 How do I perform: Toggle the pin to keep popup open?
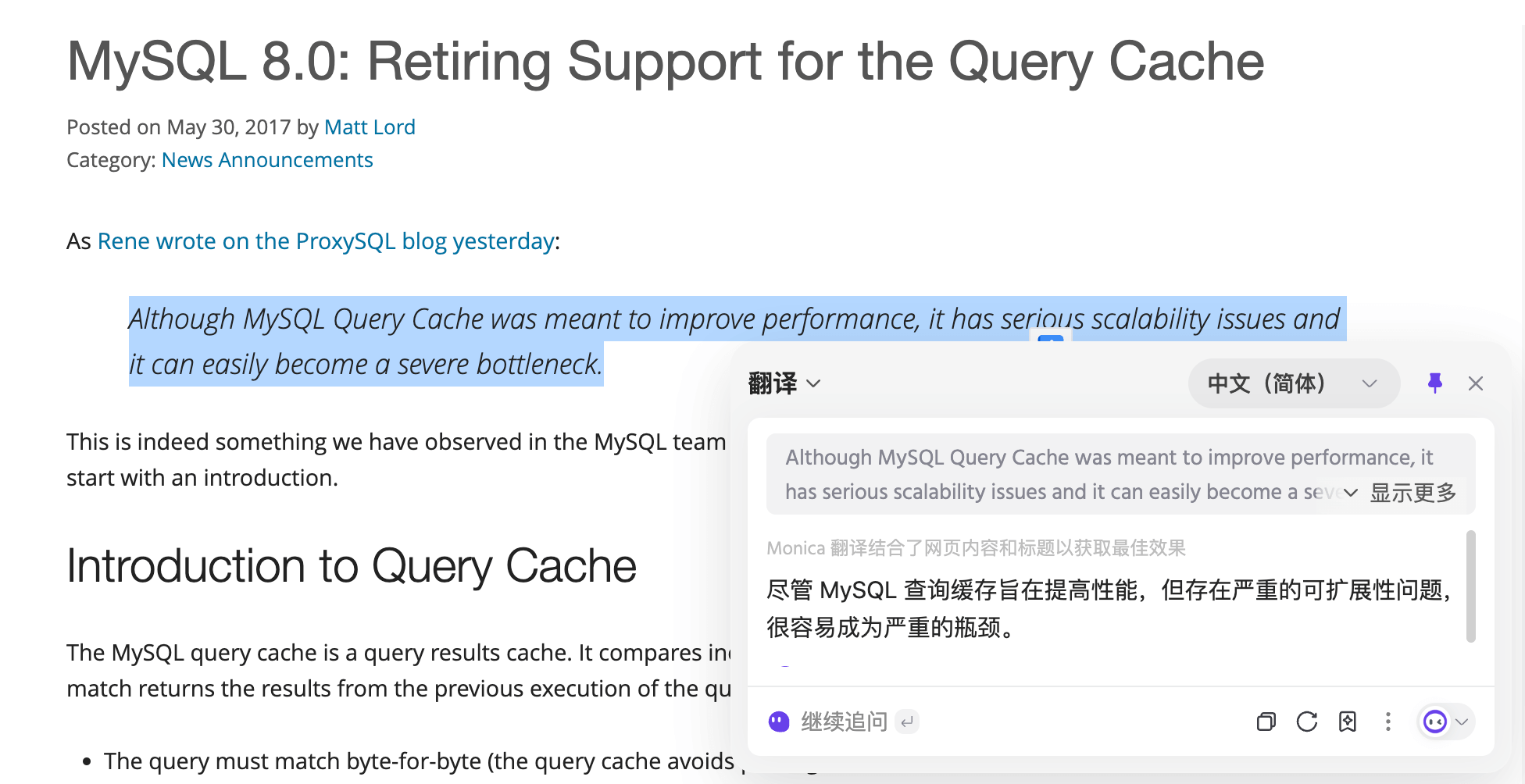point(1436,383)
